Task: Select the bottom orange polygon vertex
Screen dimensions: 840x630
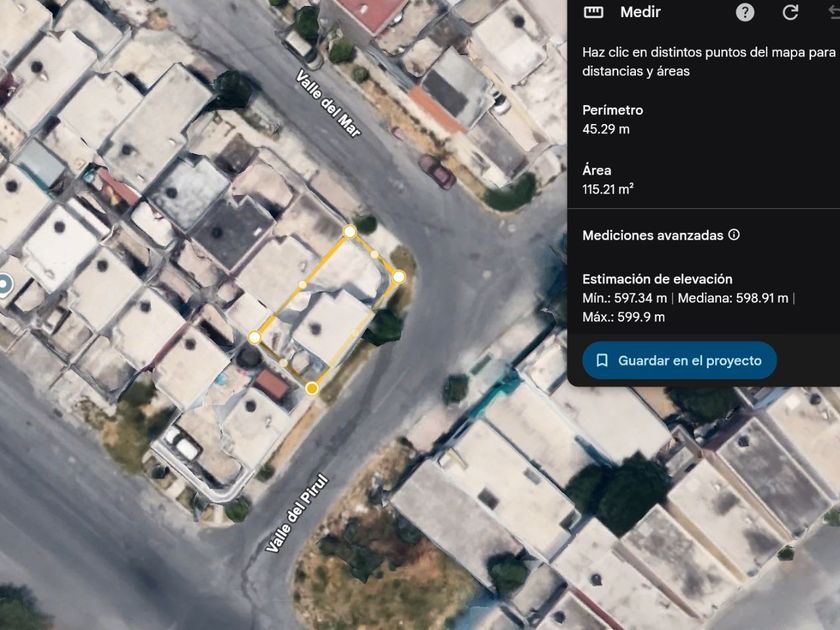Action: (x=312, y=388)
